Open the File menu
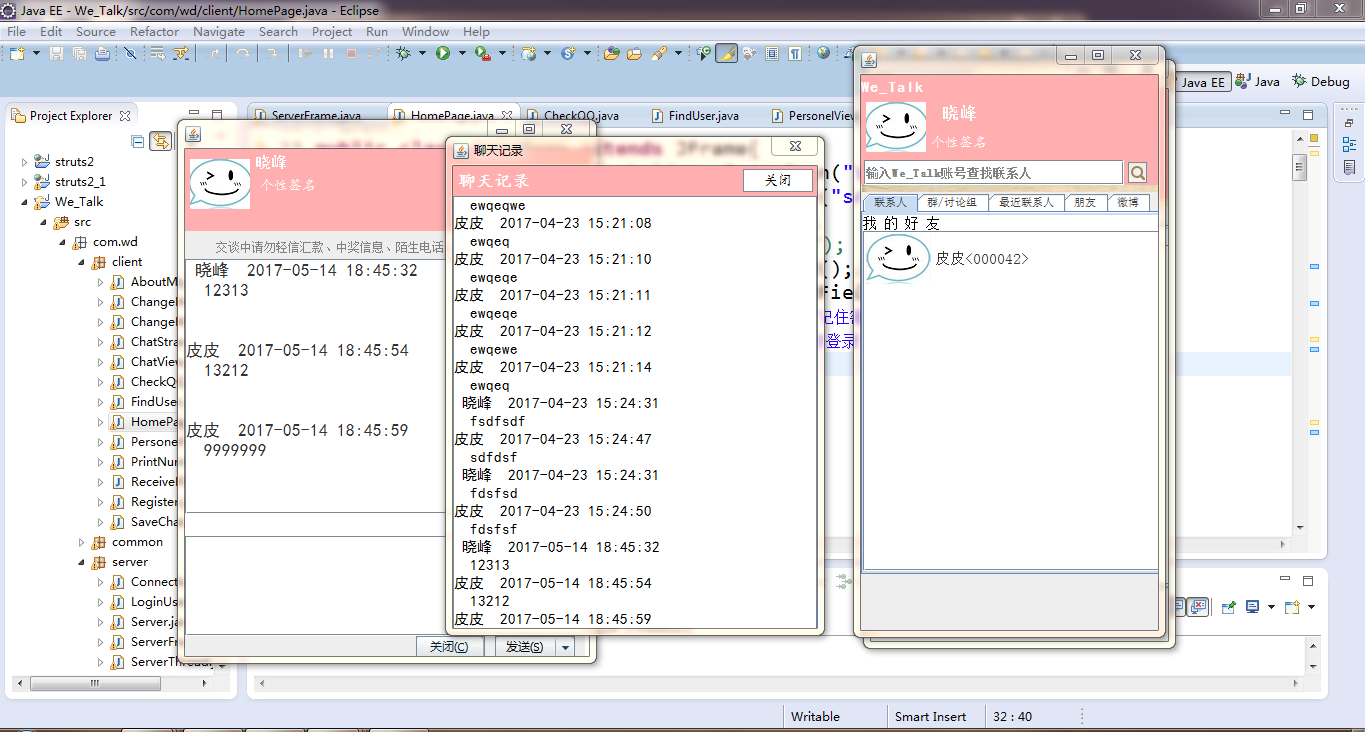The width and height of the screenshot is (1365, 732). click(x=16, y=31)
